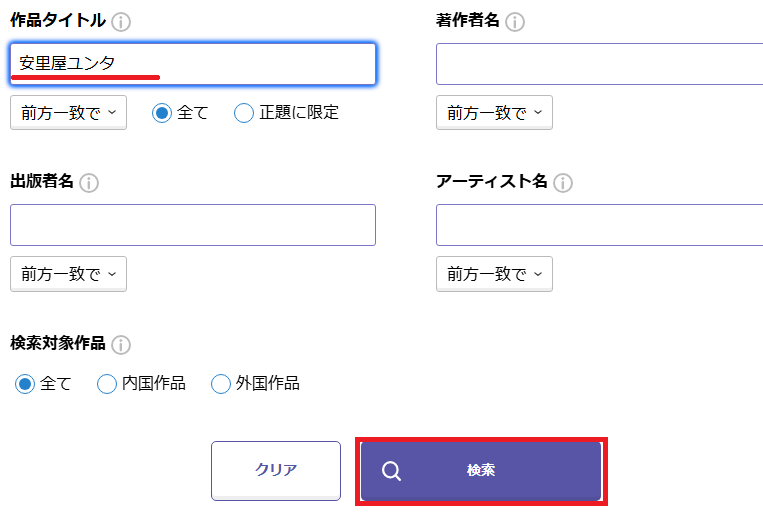Screen dimensions: 763x523
Task: Expand 前方一致で dropdown under アーティスト名
Action: [x=494, y=274]
